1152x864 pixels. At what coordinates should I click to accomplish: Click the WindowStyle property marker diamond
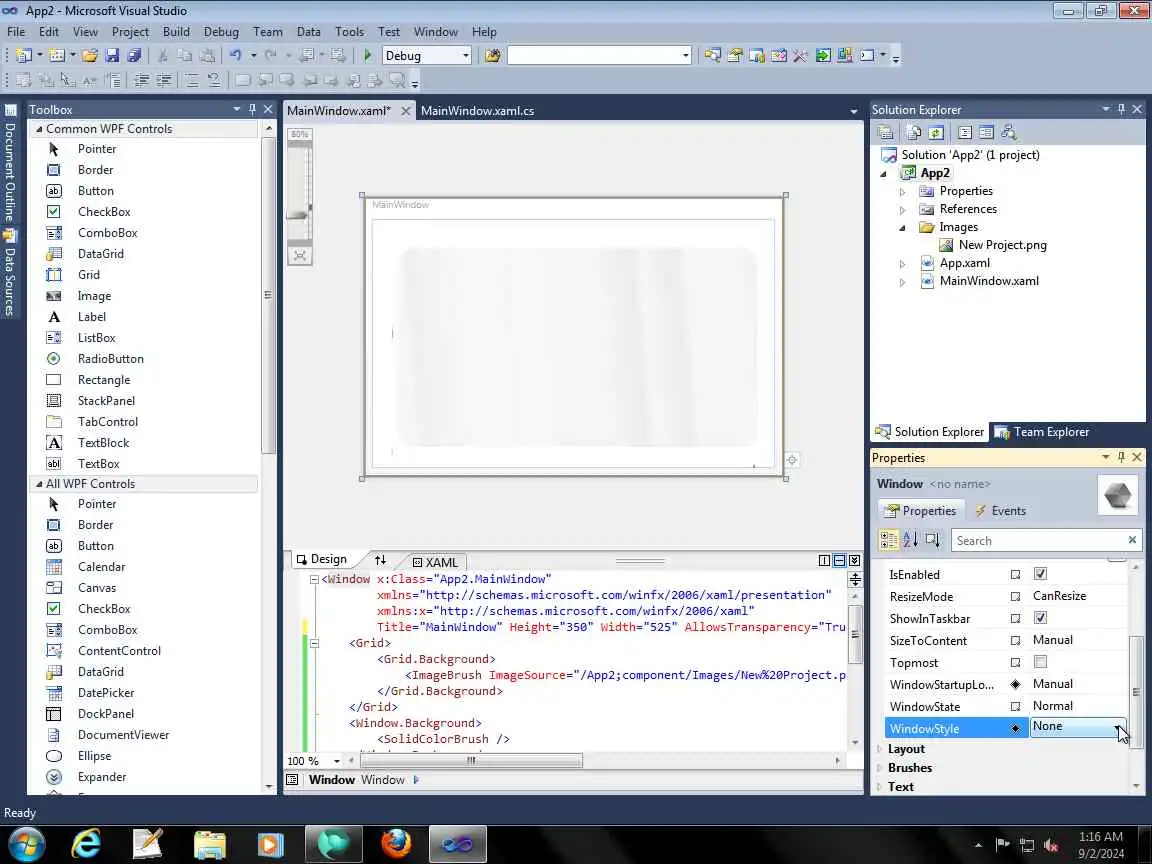coord(1015,728)
